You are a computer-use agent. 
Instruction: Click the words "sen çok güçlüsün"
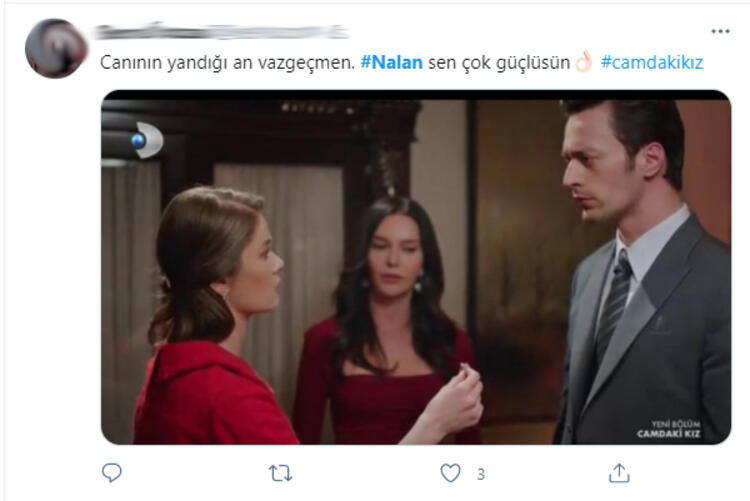click(499, 63)
